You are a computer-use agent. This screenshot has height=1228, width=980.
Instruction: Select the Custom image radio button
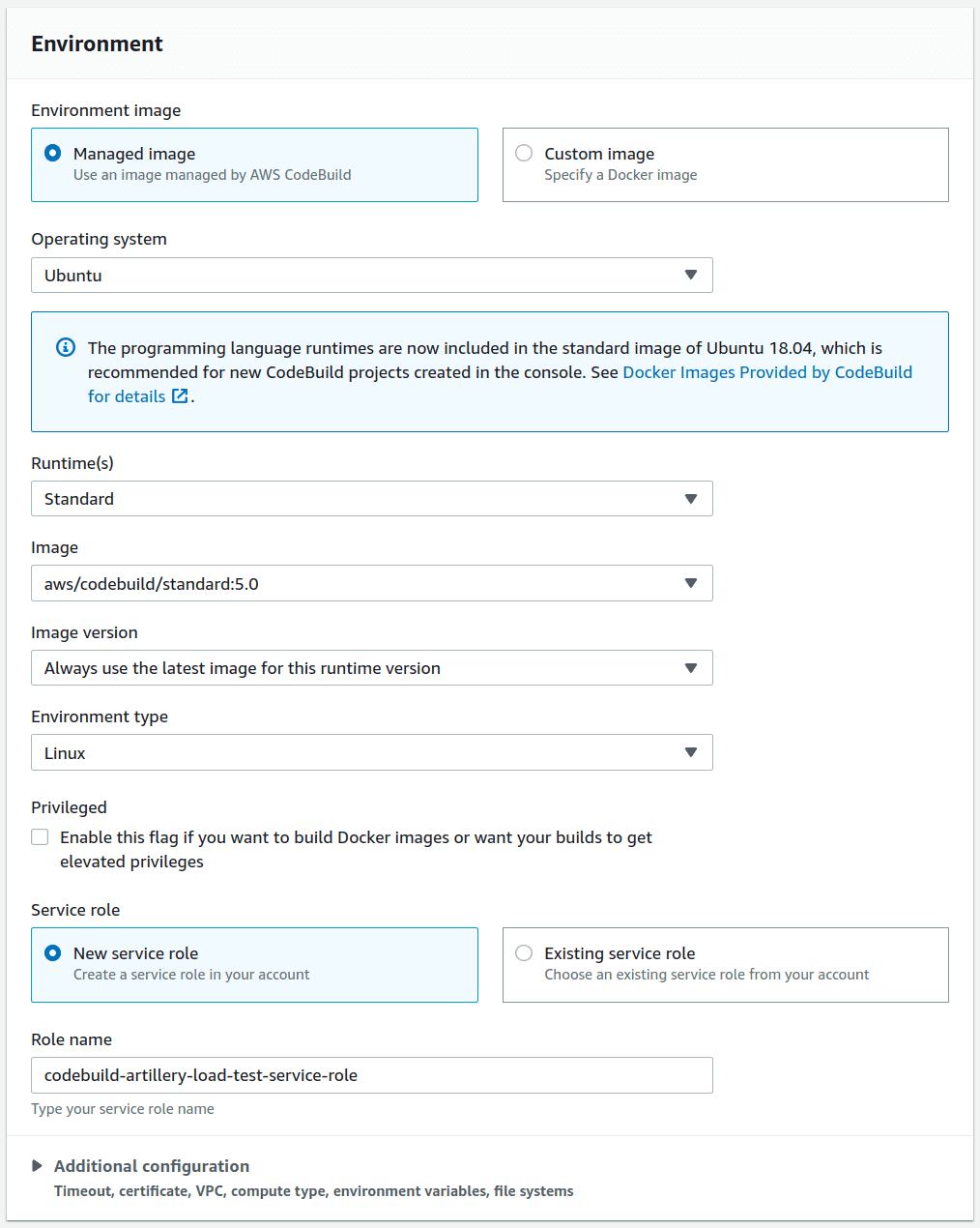click(523, 152)
